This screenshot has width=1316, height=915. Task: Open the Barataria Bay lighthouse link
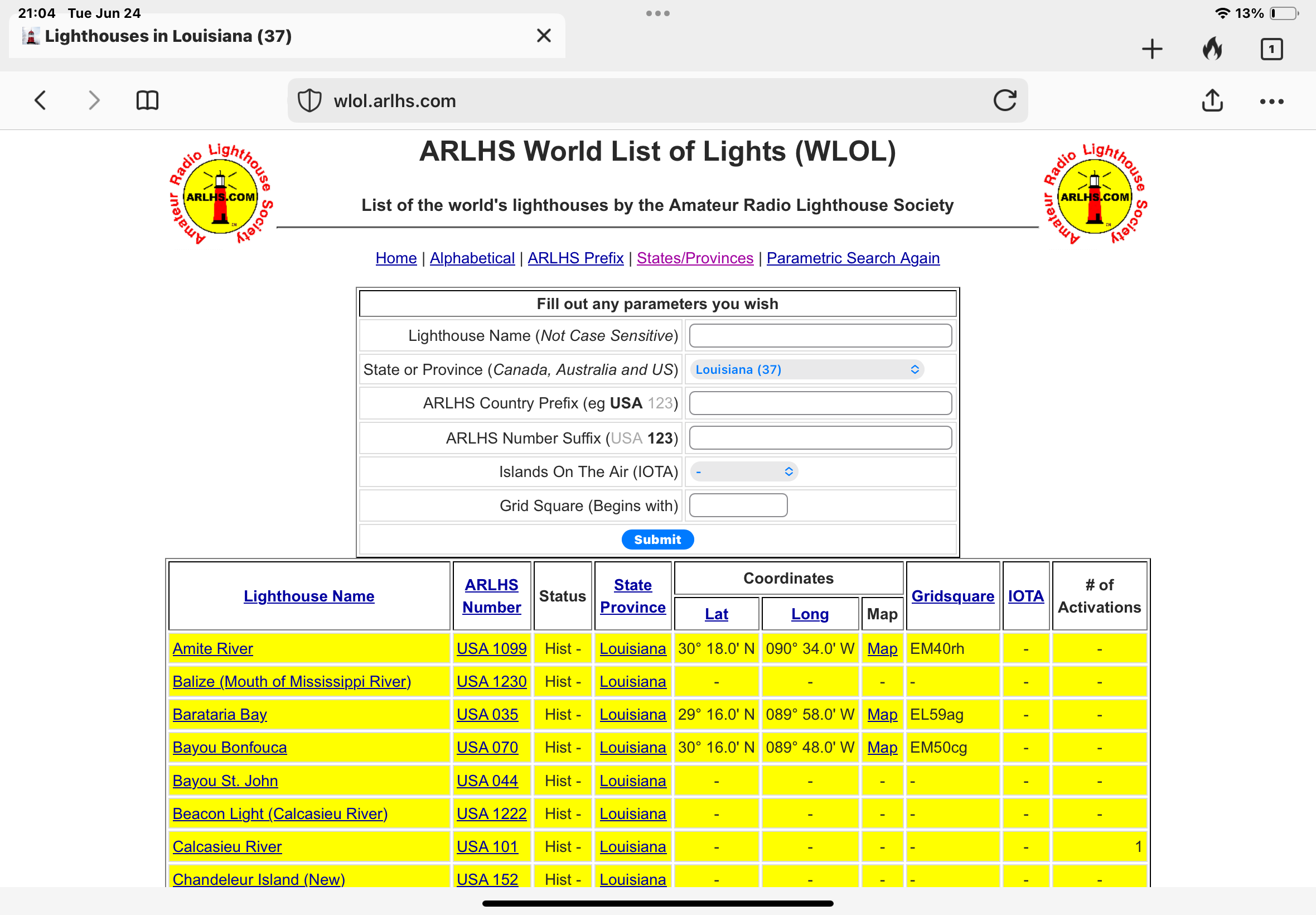pyautogui.click(x=220, y=715)
